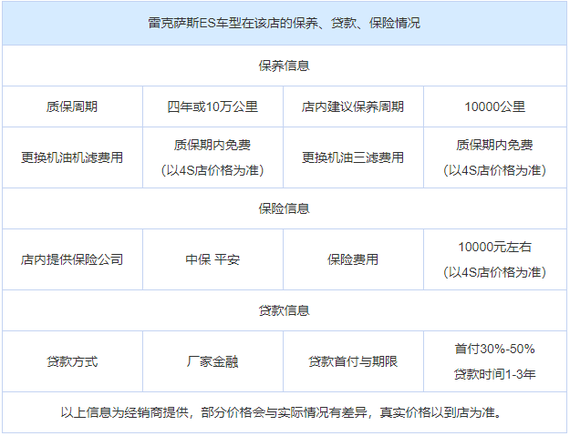Image resolution: width=570 pixels, height=436 pixels.
Task: Click the 贷款首付与期限 label
Action: pyautogui.click(x=353, y=361)
